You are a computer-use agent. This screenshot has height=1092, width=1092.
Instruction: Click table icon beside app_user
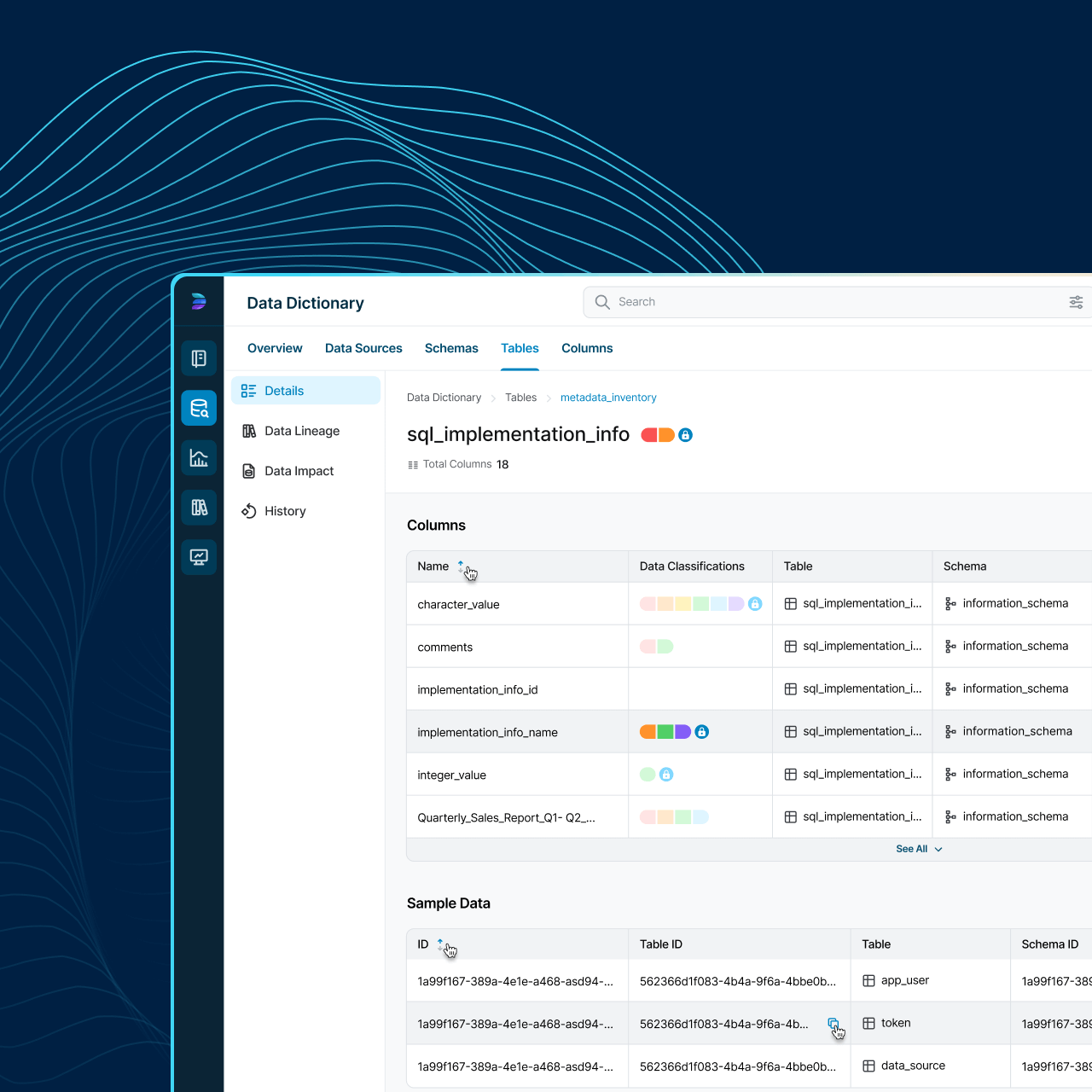[868, 981]
